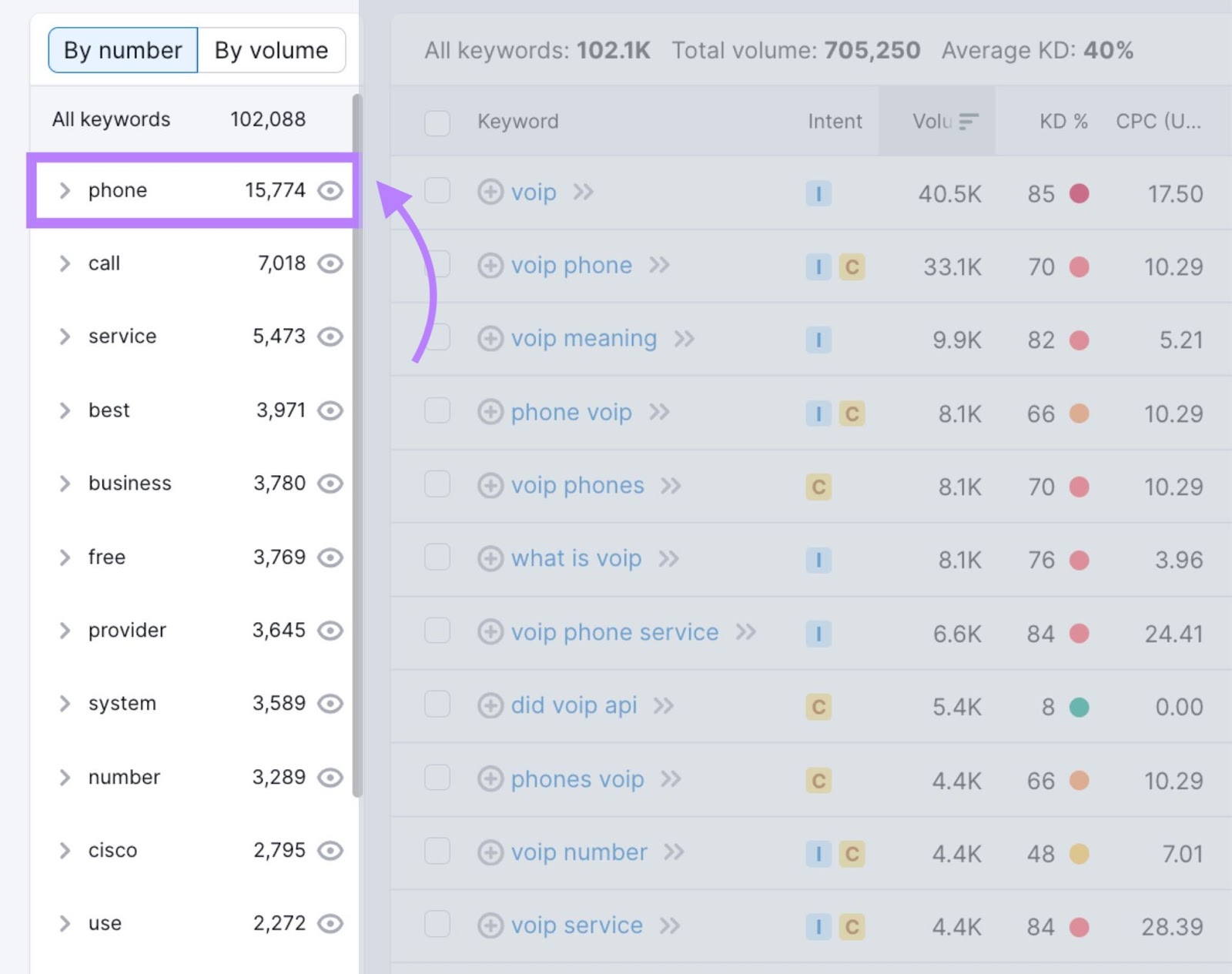Add 'voip meaning' keyword using plus icon
1232x974 pixels.
click(x=490, y=339)
